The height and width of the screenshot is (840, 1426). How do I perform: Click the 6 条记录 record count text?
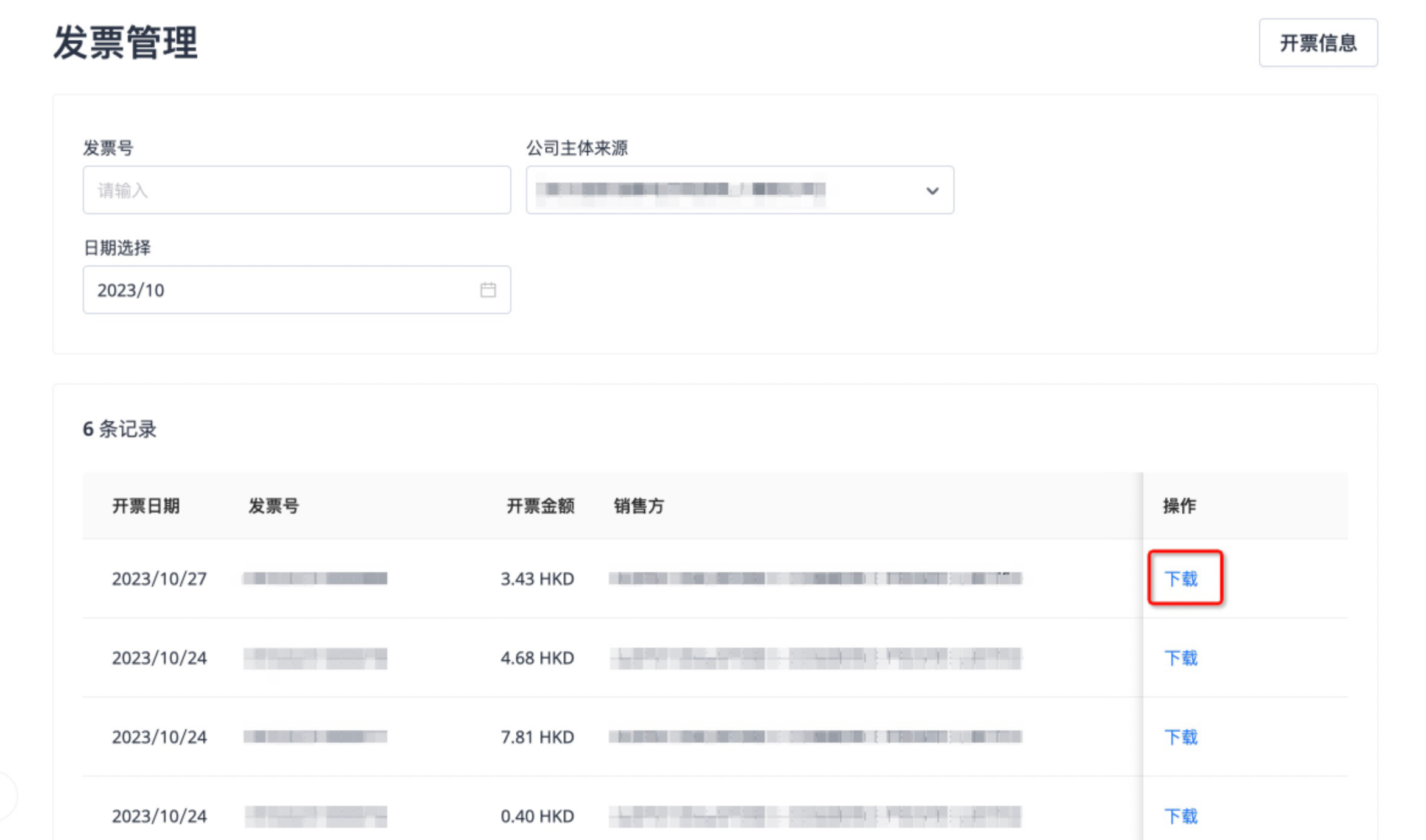pyautogui.click(x=120, y=429)
